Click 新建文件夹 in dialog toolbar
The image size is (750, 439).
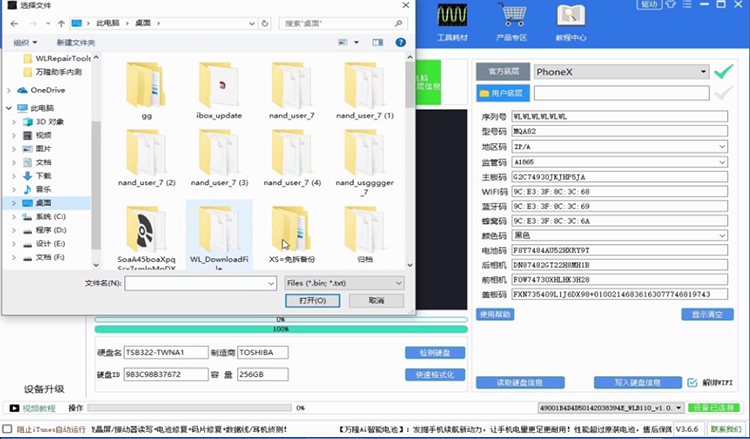[x=76, y=43]
